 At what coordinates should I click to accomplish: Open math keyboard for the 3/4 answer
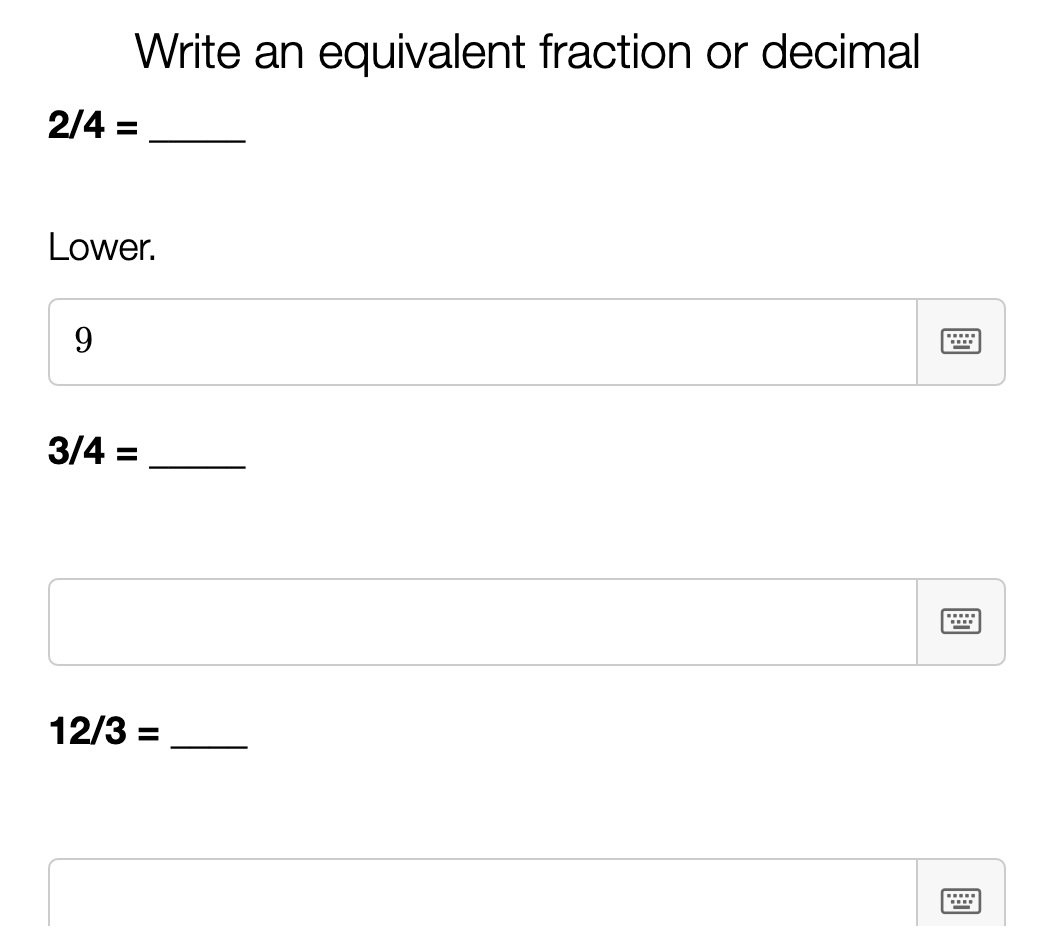960,622
